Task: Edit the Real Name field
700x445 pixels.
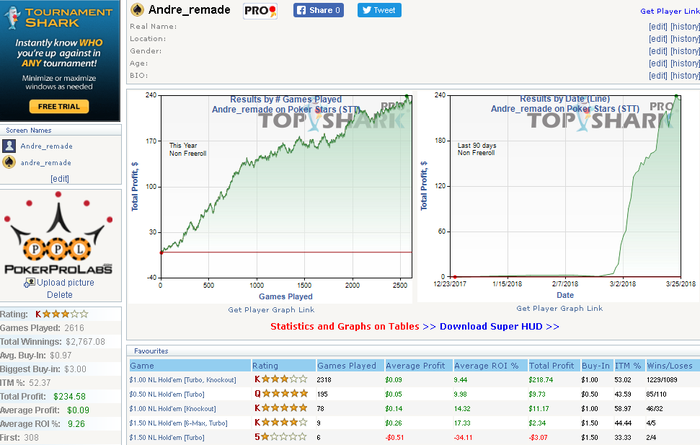Action: 658,27
